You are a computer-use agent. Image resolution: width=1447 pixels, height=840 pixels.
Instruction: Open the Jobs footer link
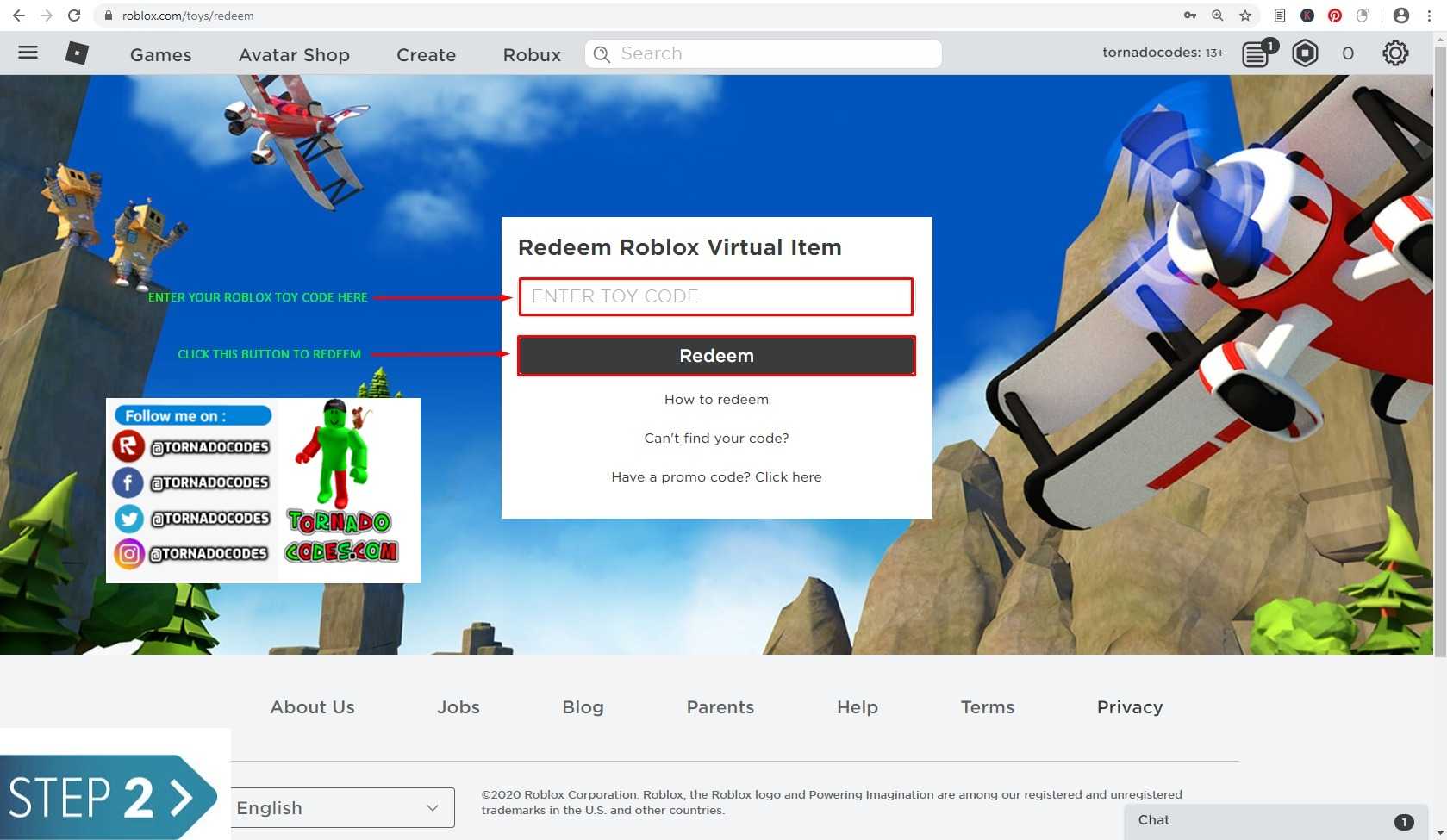(458, 707)
